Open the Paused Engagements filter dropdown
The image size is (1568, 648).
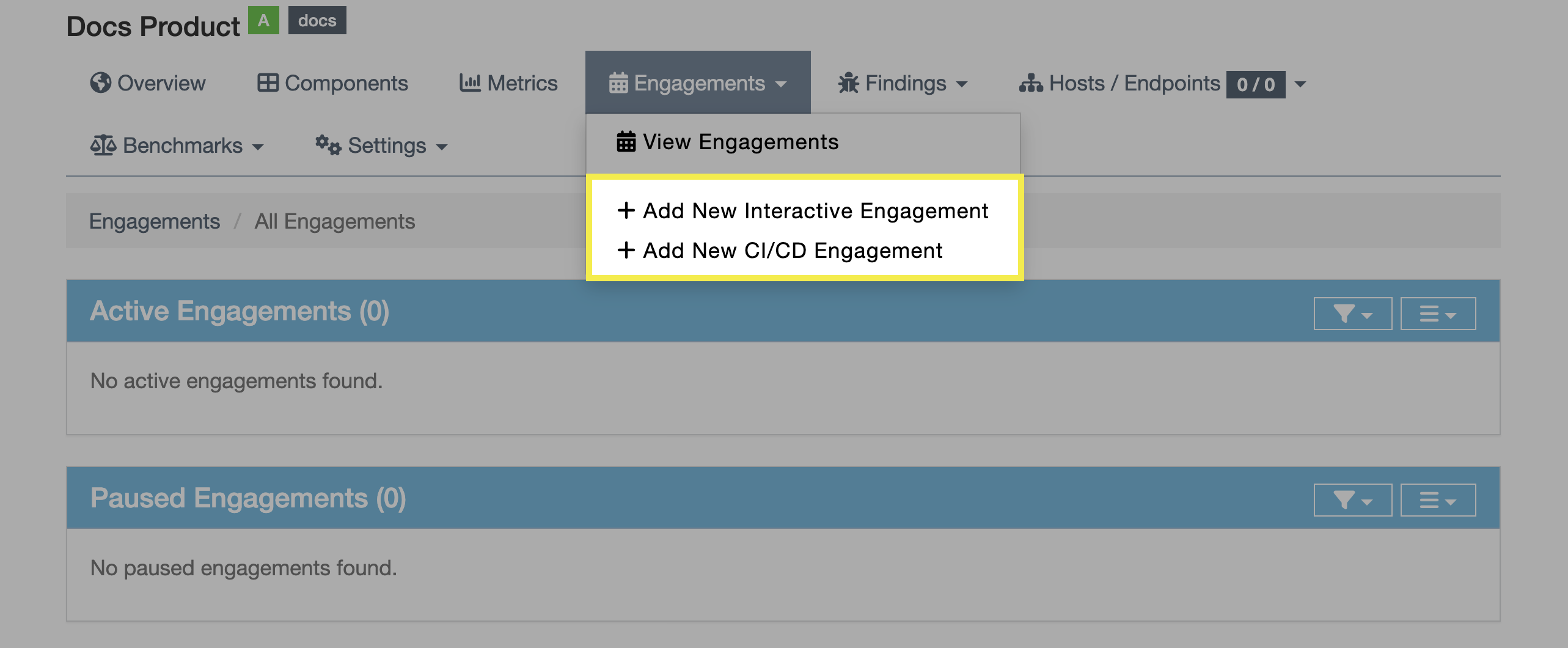[x=1352, y=500]
